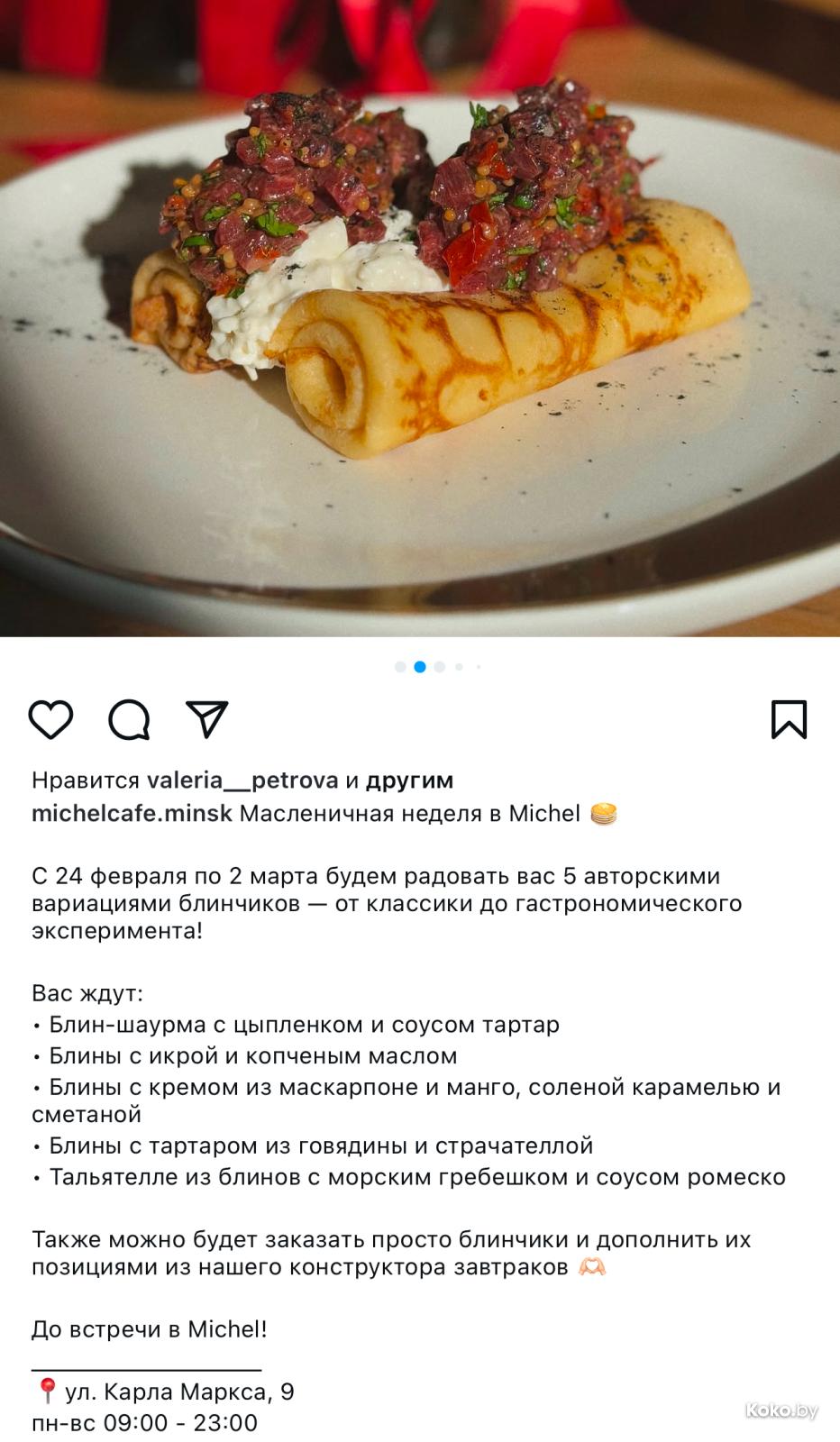Screen dimensions: 840x1442
Task: Like the post with the heart icon
Action: pyautogui.click(x=50, y=719)
